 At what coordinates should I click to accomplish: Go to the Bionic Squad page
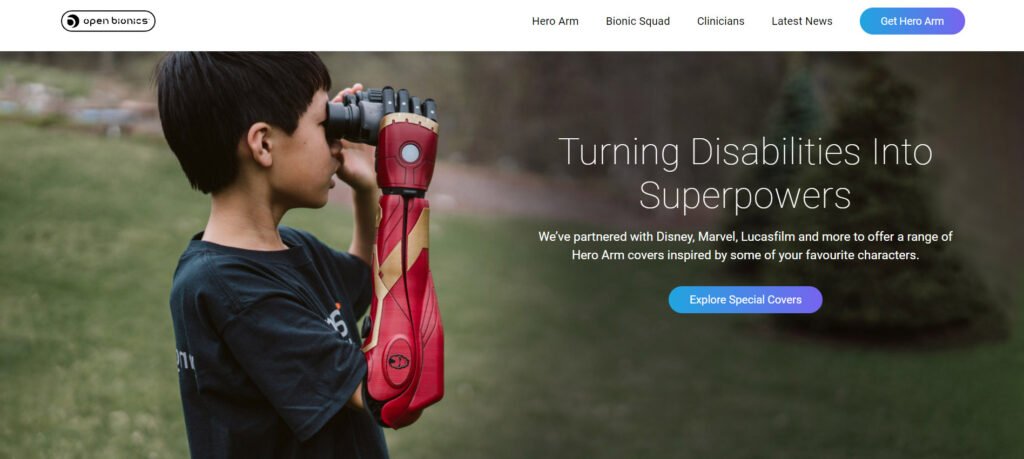637,21
